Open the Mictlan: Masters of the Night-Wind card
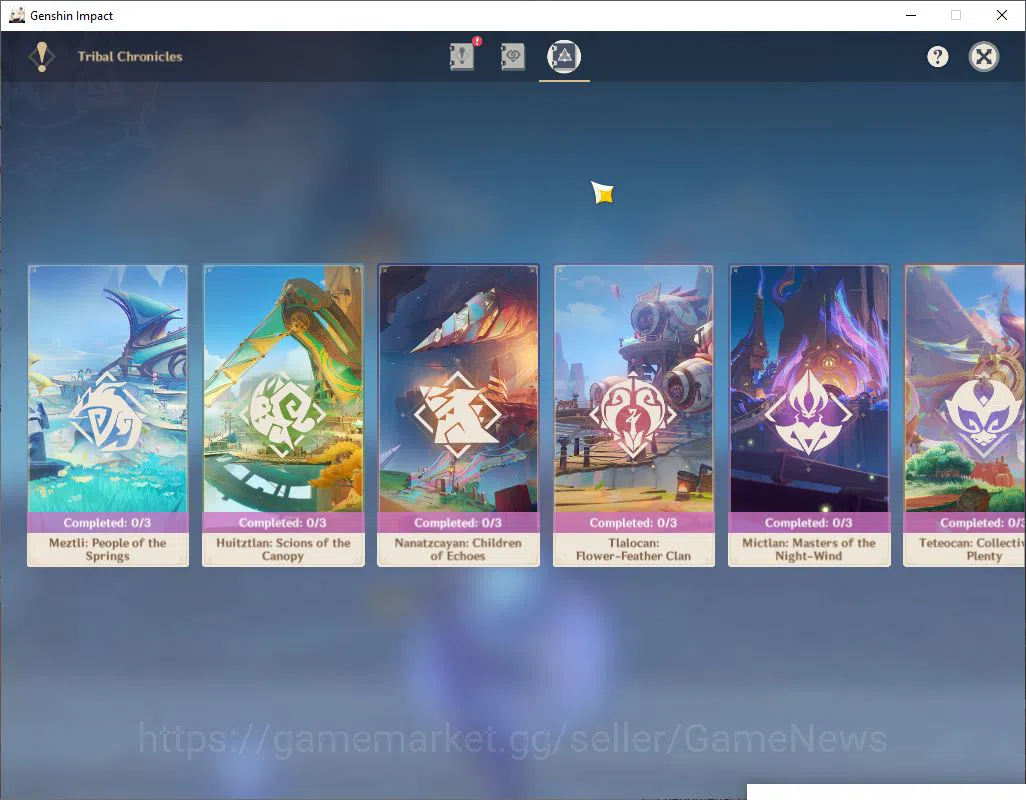The height and width of the screenshot is (800, 1026). [x=809, y=415]
